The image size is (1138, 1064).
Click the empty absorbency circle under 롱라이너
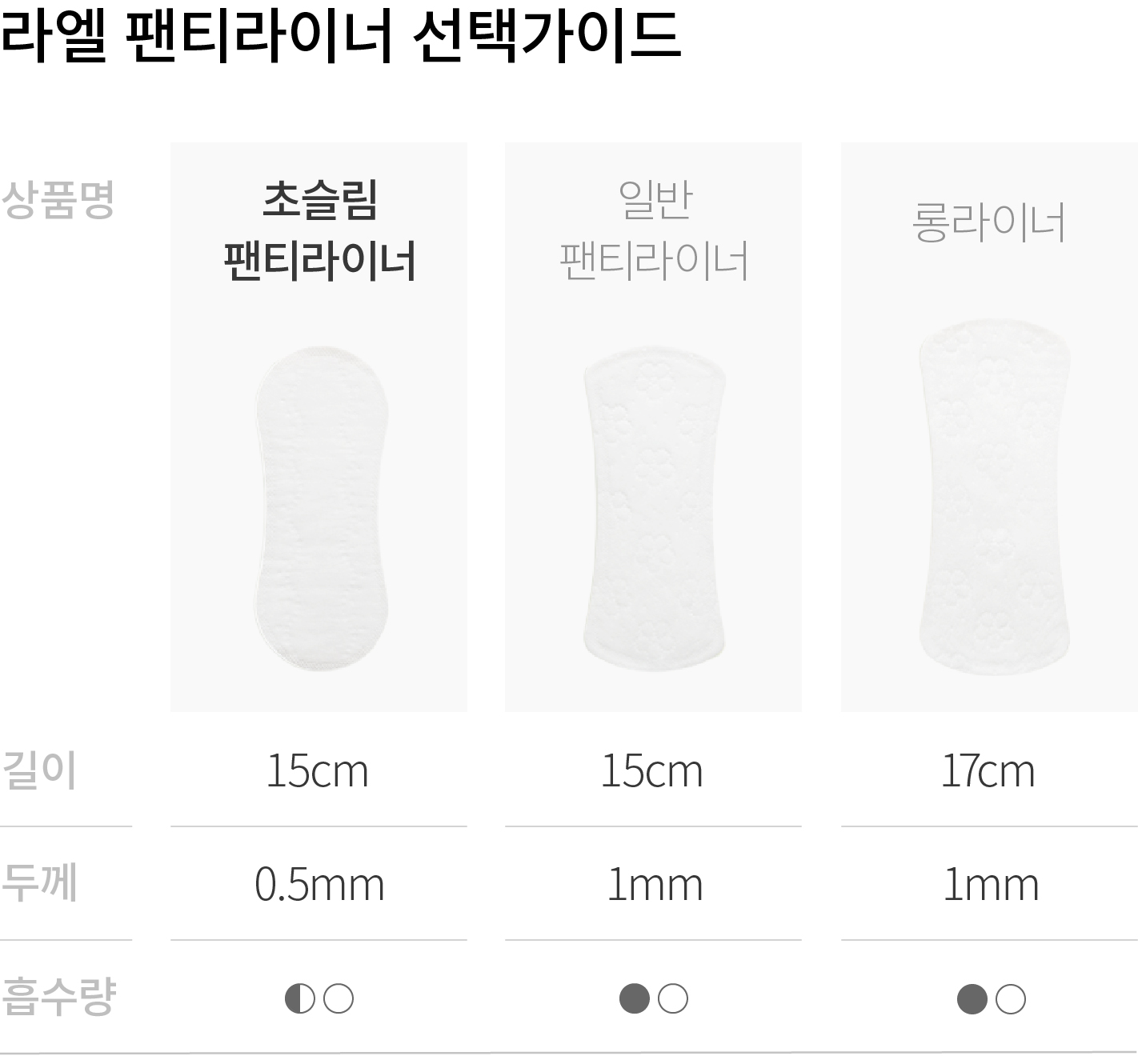(1011, 999)
